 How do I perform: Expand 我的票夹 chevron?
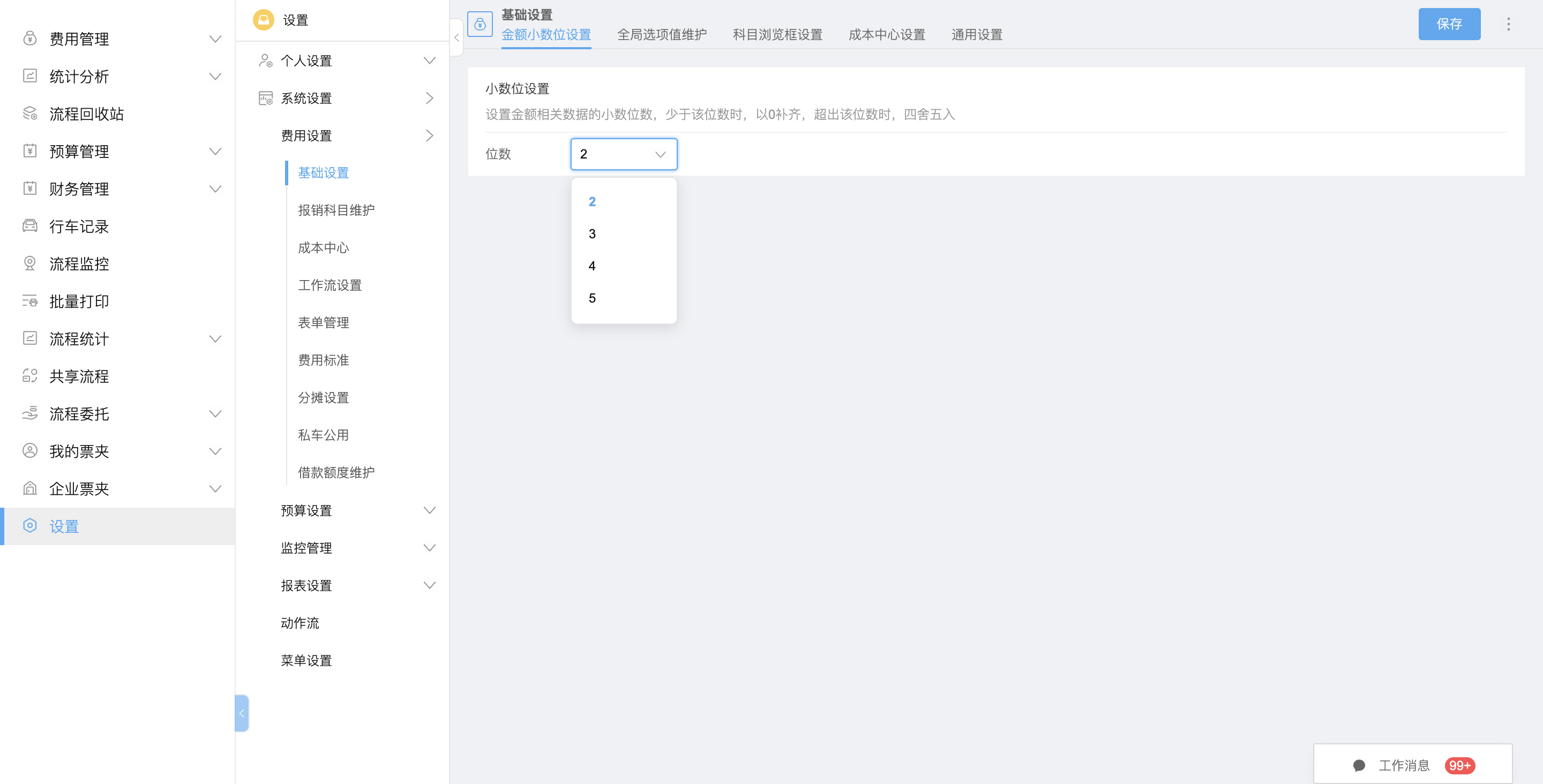coord(215,451)
